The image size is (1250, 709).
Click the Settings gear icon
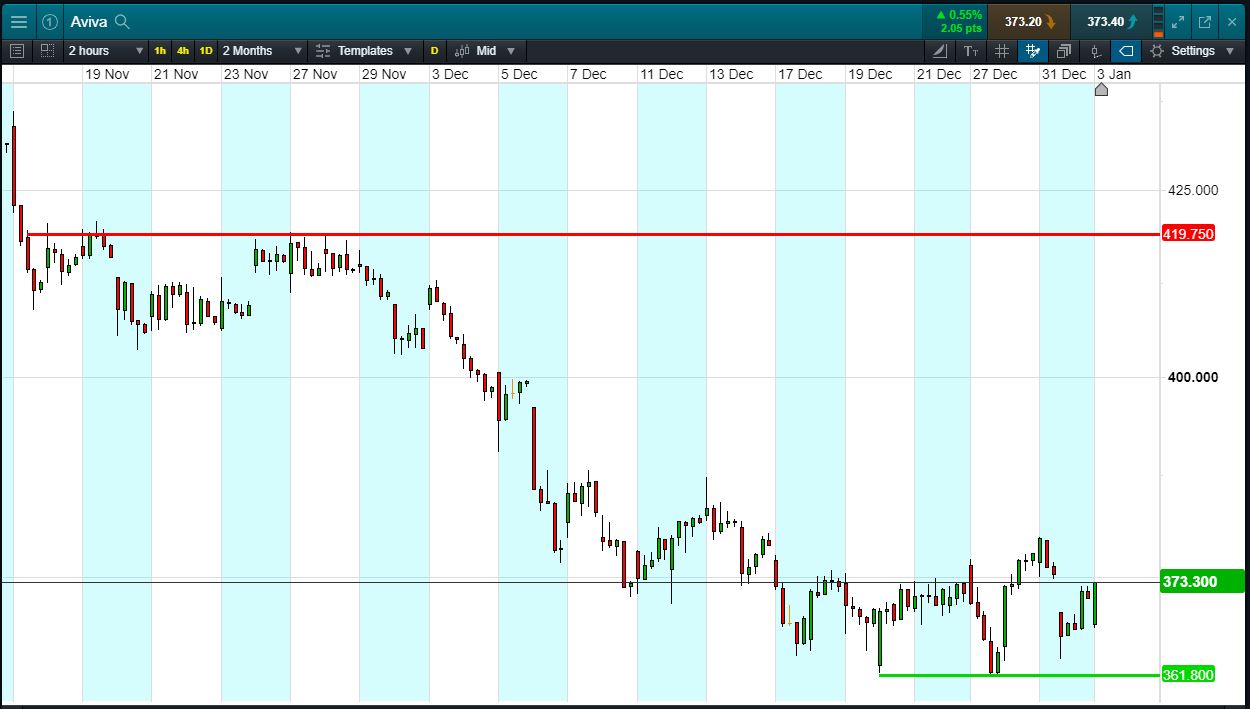(1157, 50)
